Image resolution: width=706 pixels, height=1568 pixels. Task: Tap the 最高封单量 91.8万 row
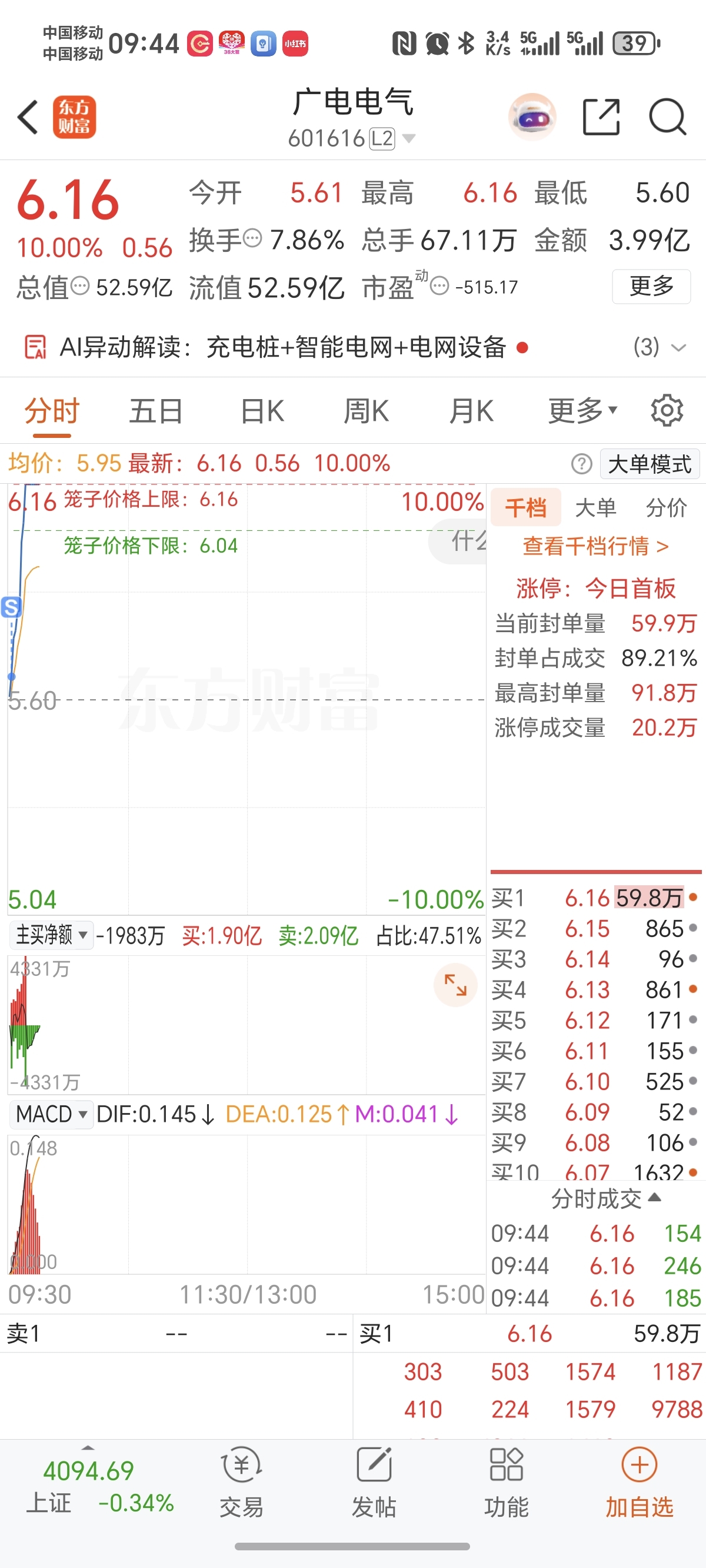pos(596,693)
